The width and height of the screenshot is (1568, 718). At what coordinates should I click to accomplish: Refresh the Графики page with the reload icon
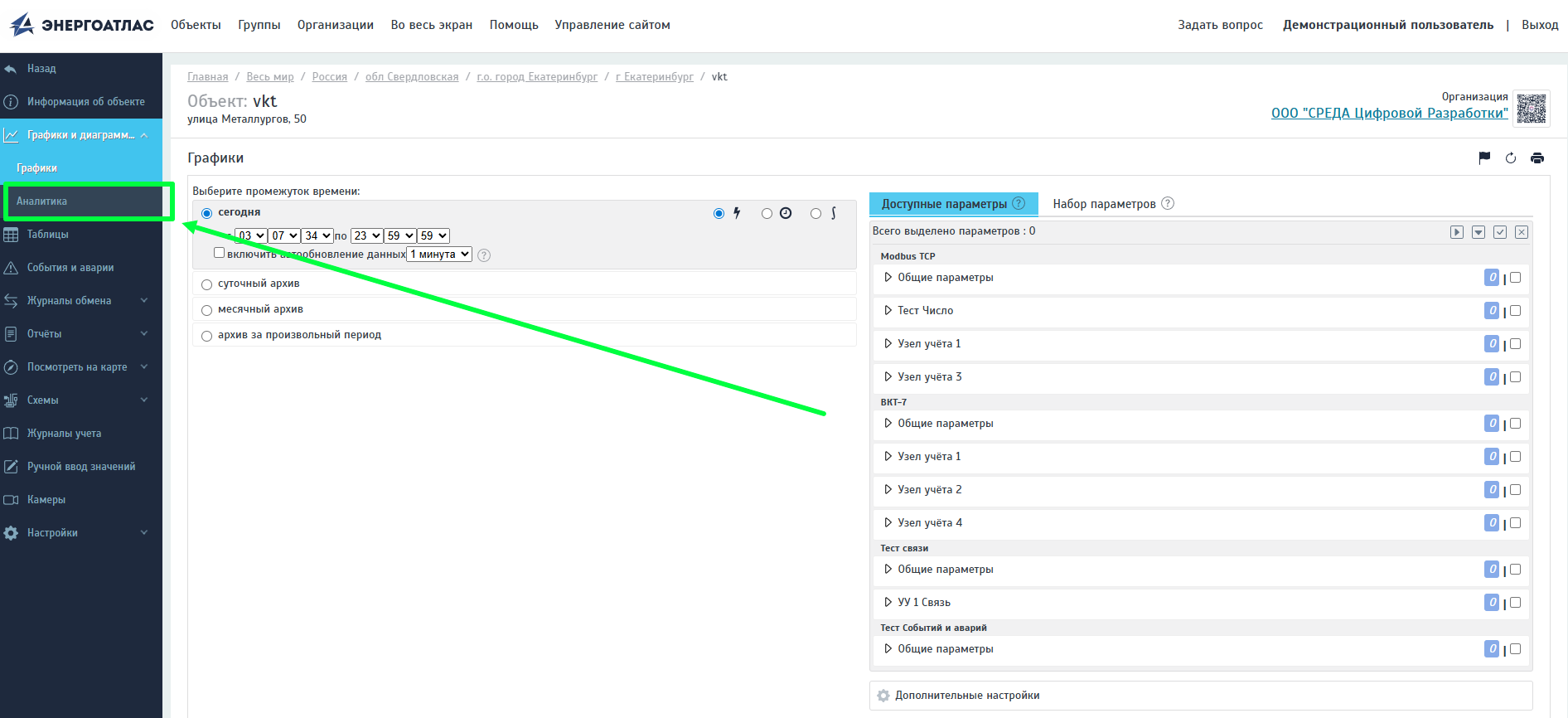(1511, 158)
